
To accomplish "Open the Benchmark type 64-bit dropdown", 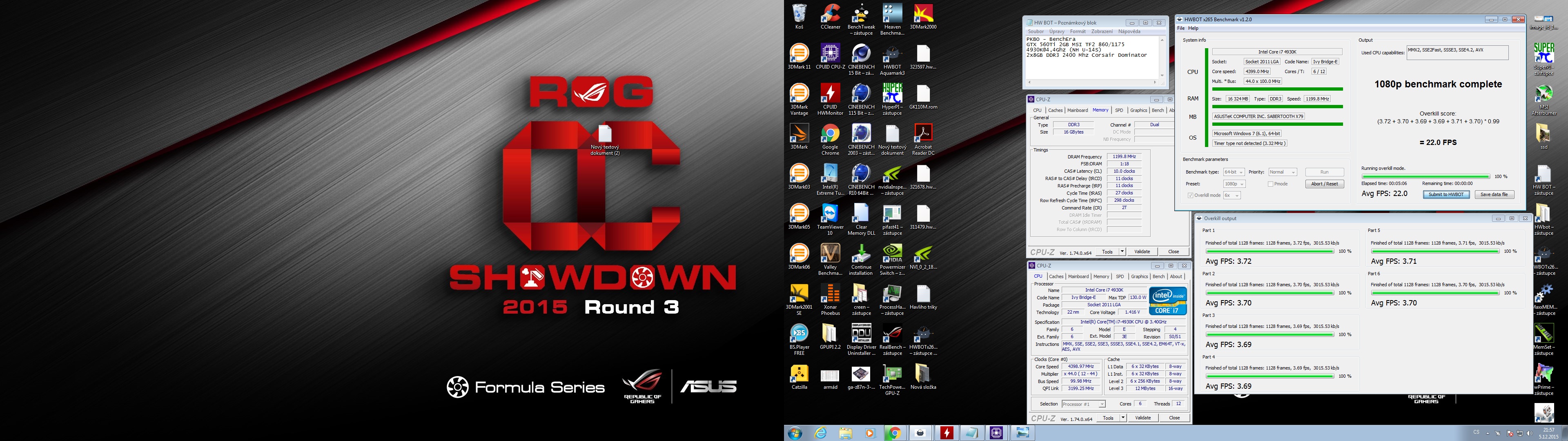I will coord(1234,172).
